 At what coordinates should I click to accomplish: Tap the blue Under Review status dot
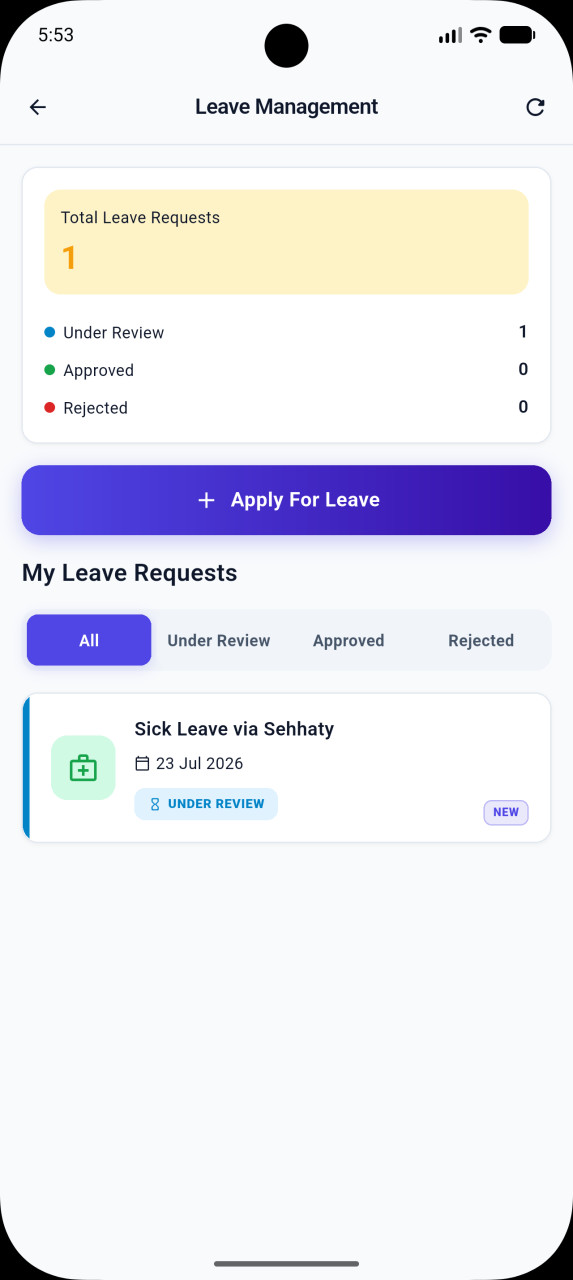[50, 332]
